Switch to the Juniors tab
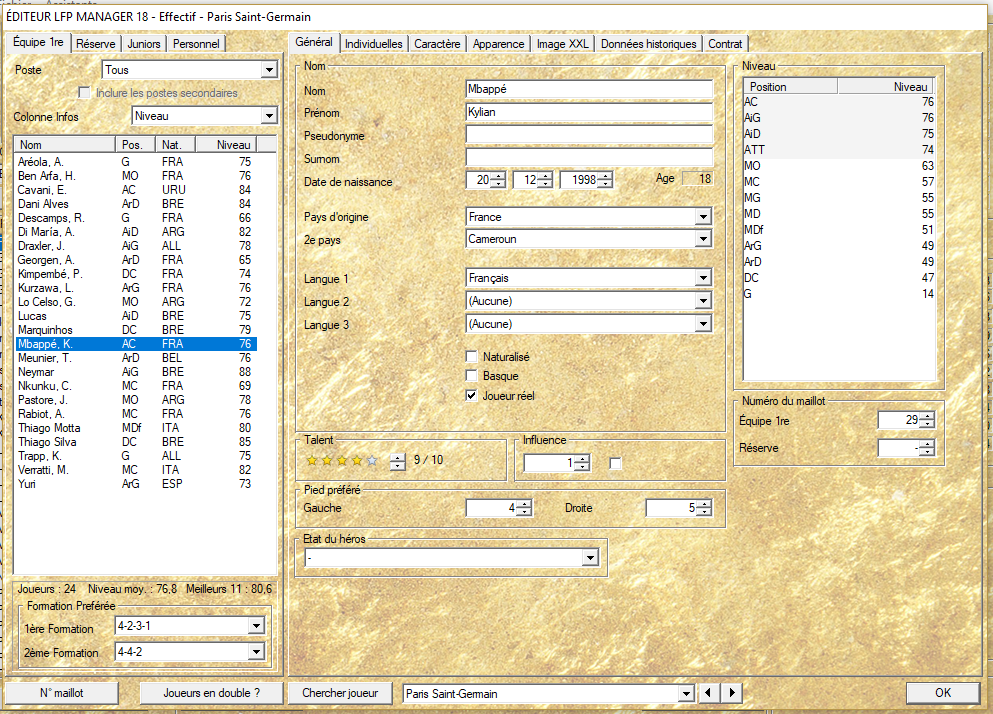993x714 pixels. pyautogui.click(x=144, y=44)
